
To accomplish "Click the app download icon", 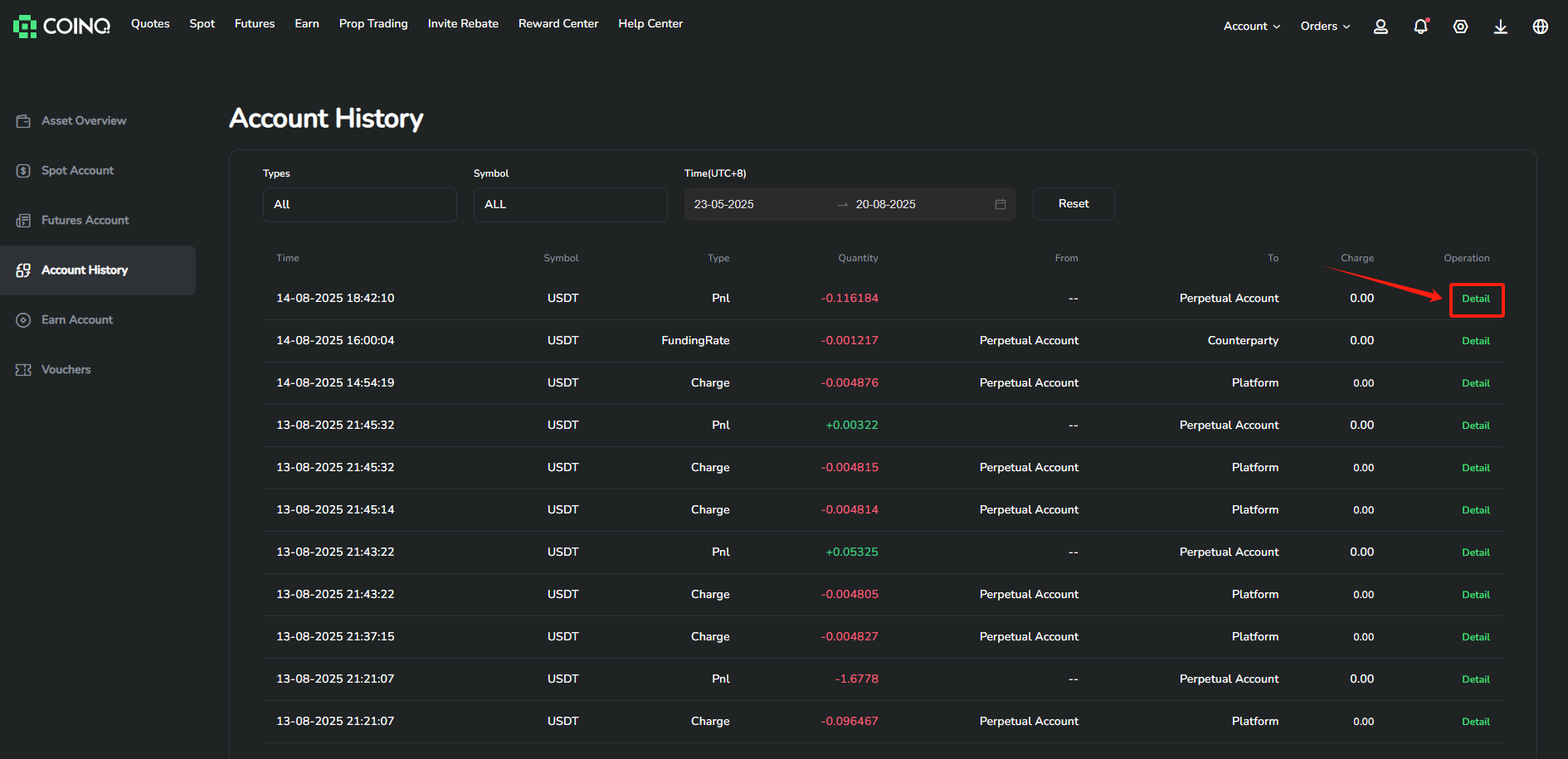I will (x=1500, y=26).
